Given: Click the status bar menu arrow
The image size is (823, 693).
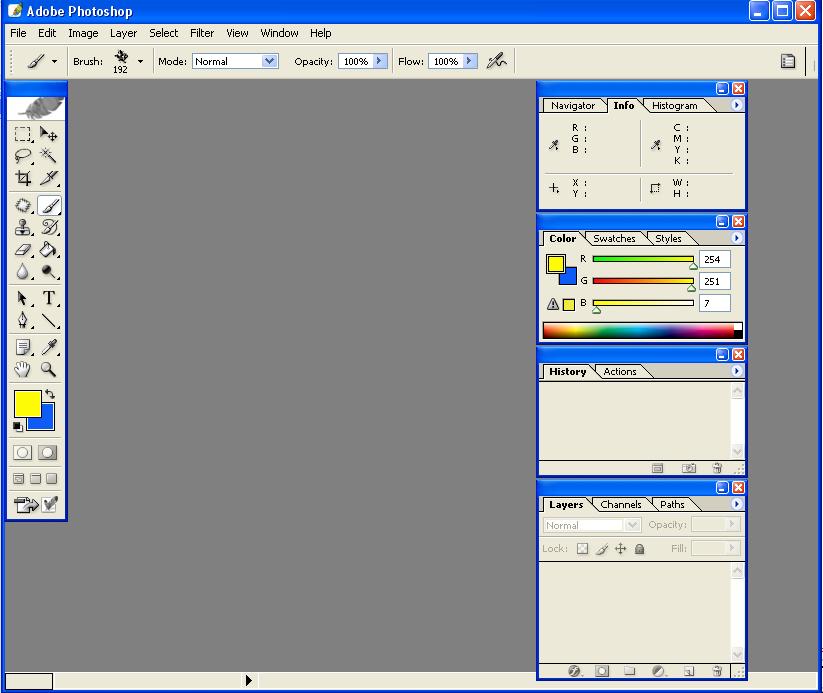Looking at the screenshot, I should [248, 680].
